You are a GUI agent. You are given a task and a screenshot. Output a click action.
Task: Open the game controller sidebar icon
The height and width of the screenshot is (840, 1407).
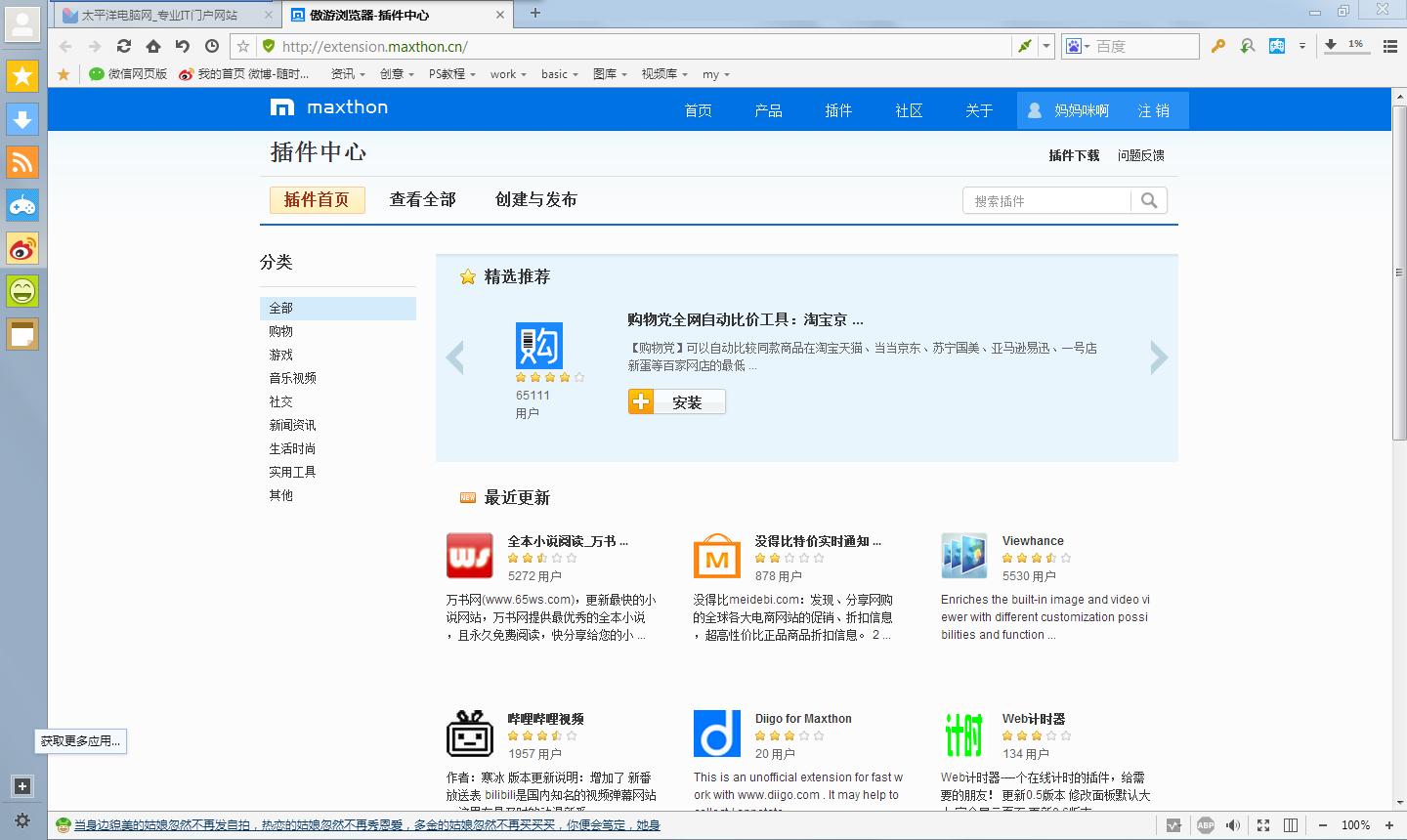point(22,204)
